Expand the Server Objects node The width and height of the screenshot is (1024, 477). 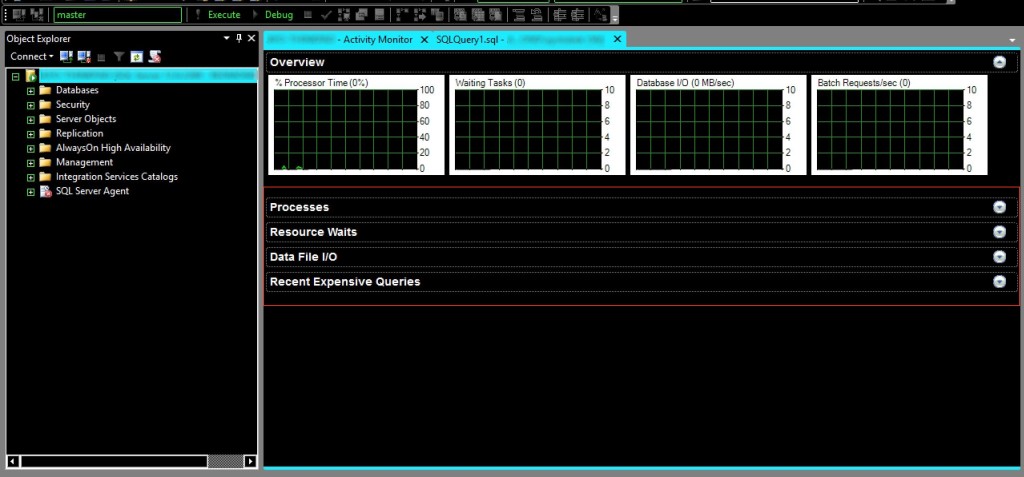click(x=30, y=119)
